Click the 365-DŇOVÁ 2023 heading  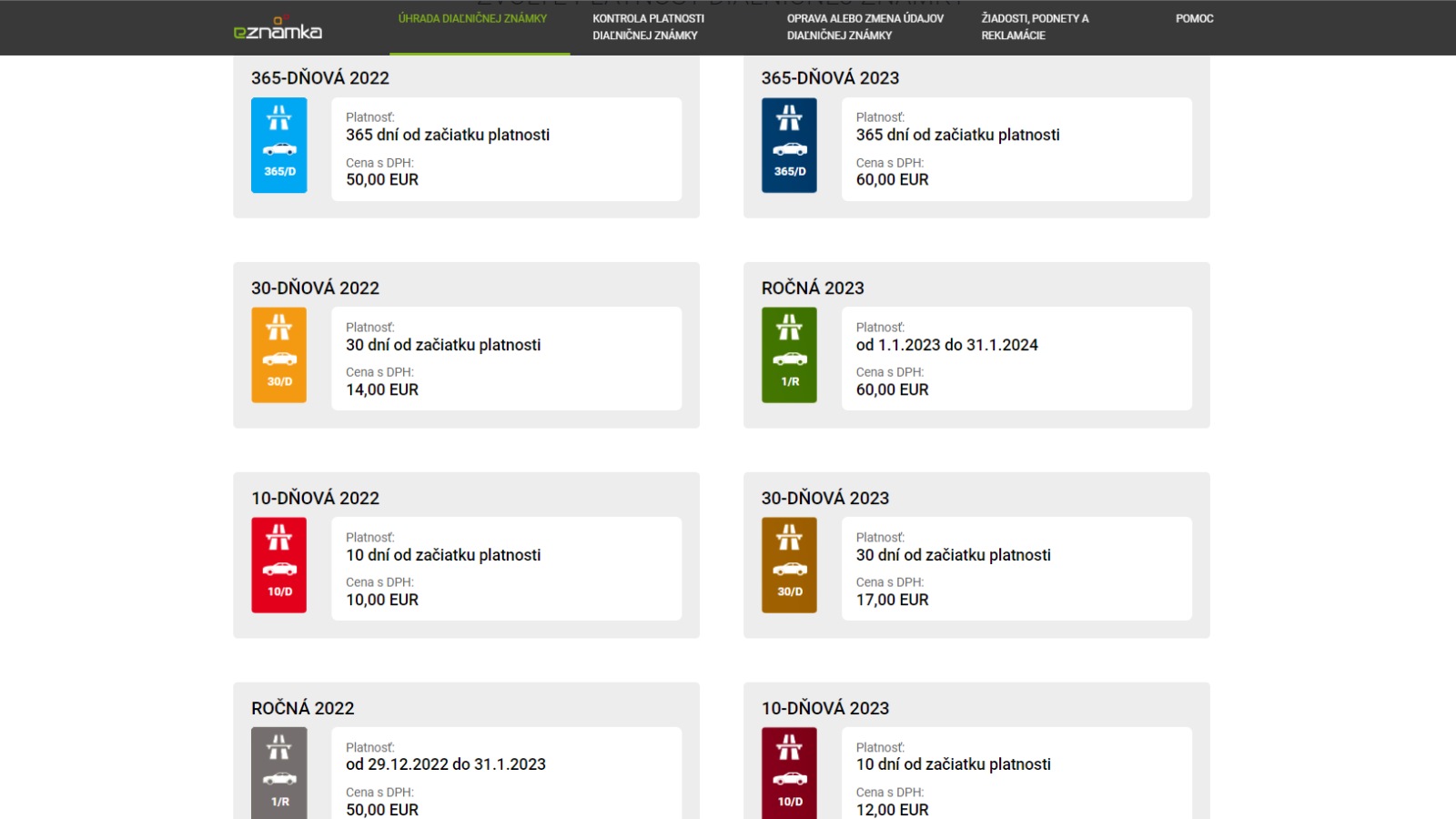coord(830,78)
